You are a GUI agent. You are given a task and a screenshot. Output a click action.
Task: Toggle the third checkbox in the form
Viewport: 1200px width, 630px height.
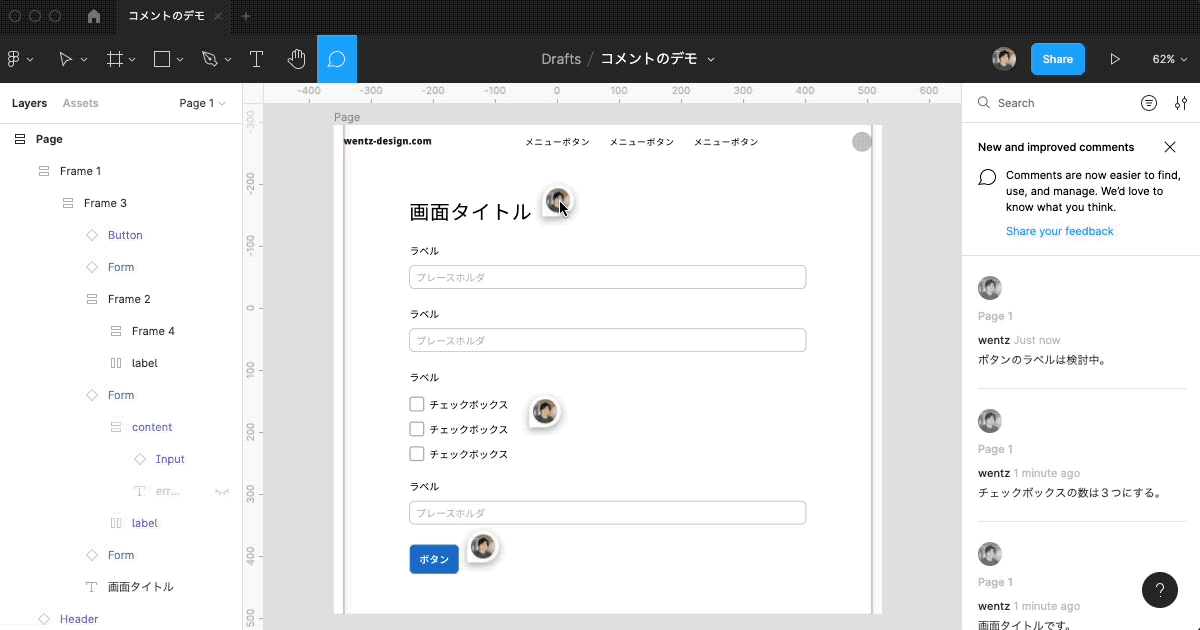417,454
